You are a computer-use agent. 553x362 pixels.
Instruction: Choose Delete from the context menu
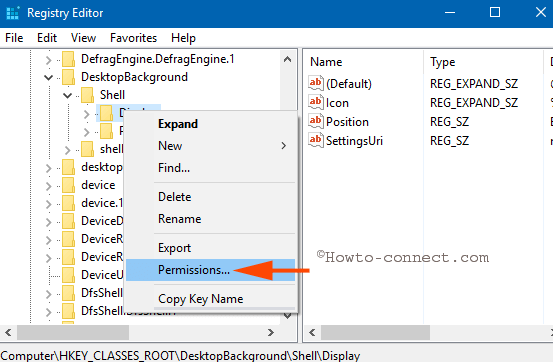pyautogui.click(x=210, y=197)
